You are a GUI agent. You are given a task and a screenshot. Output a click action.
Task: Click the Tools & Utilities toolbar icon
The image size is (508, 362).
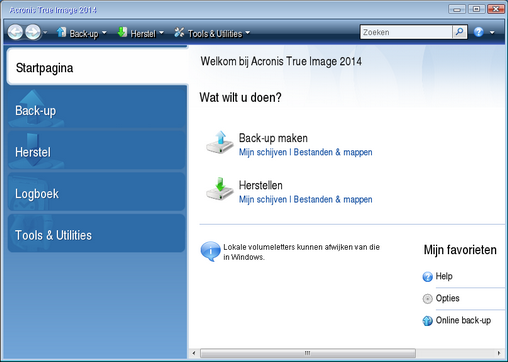coord(179,32)
